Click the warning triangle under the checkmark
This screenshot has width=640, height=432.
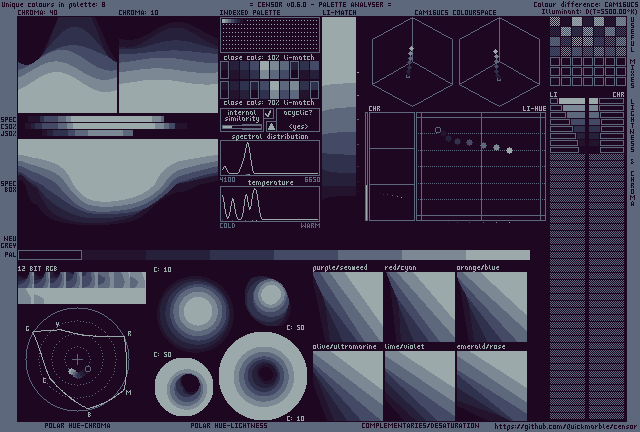(x=271, y=126)
